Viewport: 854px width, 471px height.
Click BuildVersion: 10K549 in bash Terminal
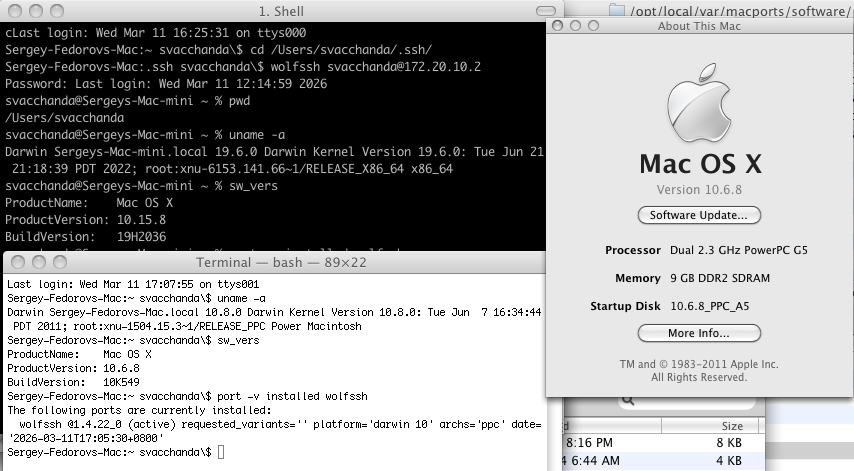coord(73,382)
